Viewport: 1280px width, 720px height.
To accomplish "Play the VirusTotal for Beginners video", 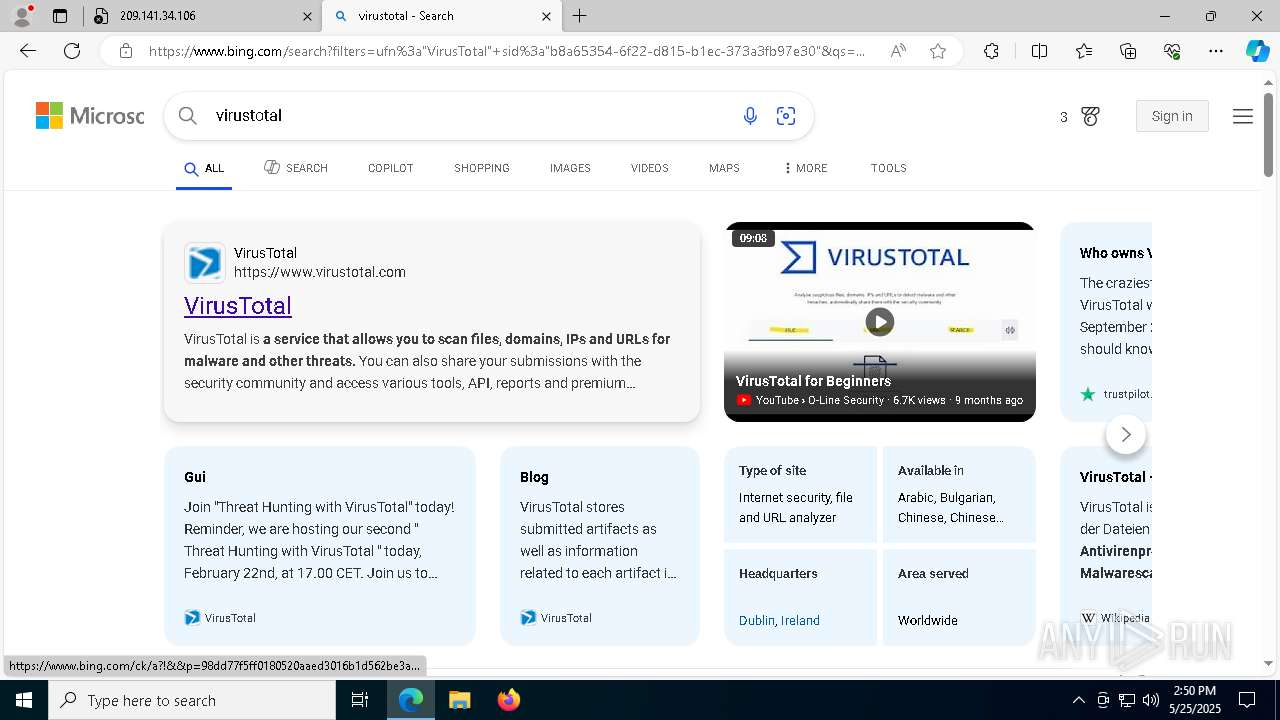I will click(880, 322).
